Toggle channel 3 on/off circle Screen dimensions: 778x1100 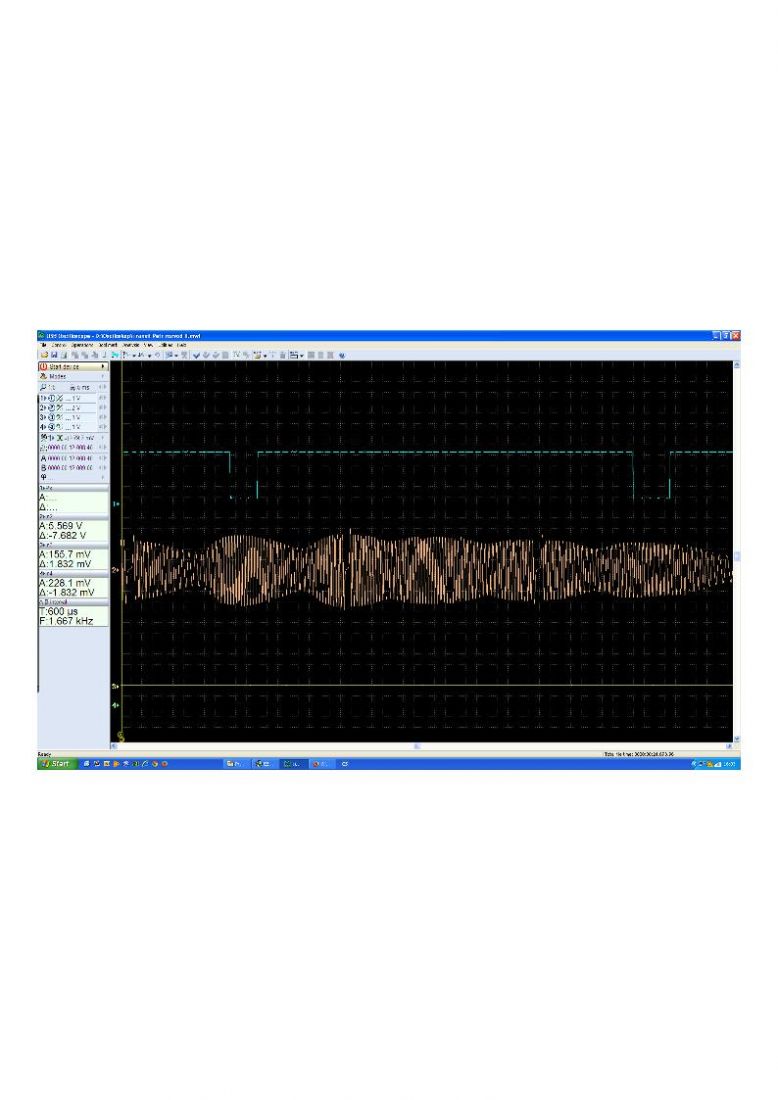52,417
